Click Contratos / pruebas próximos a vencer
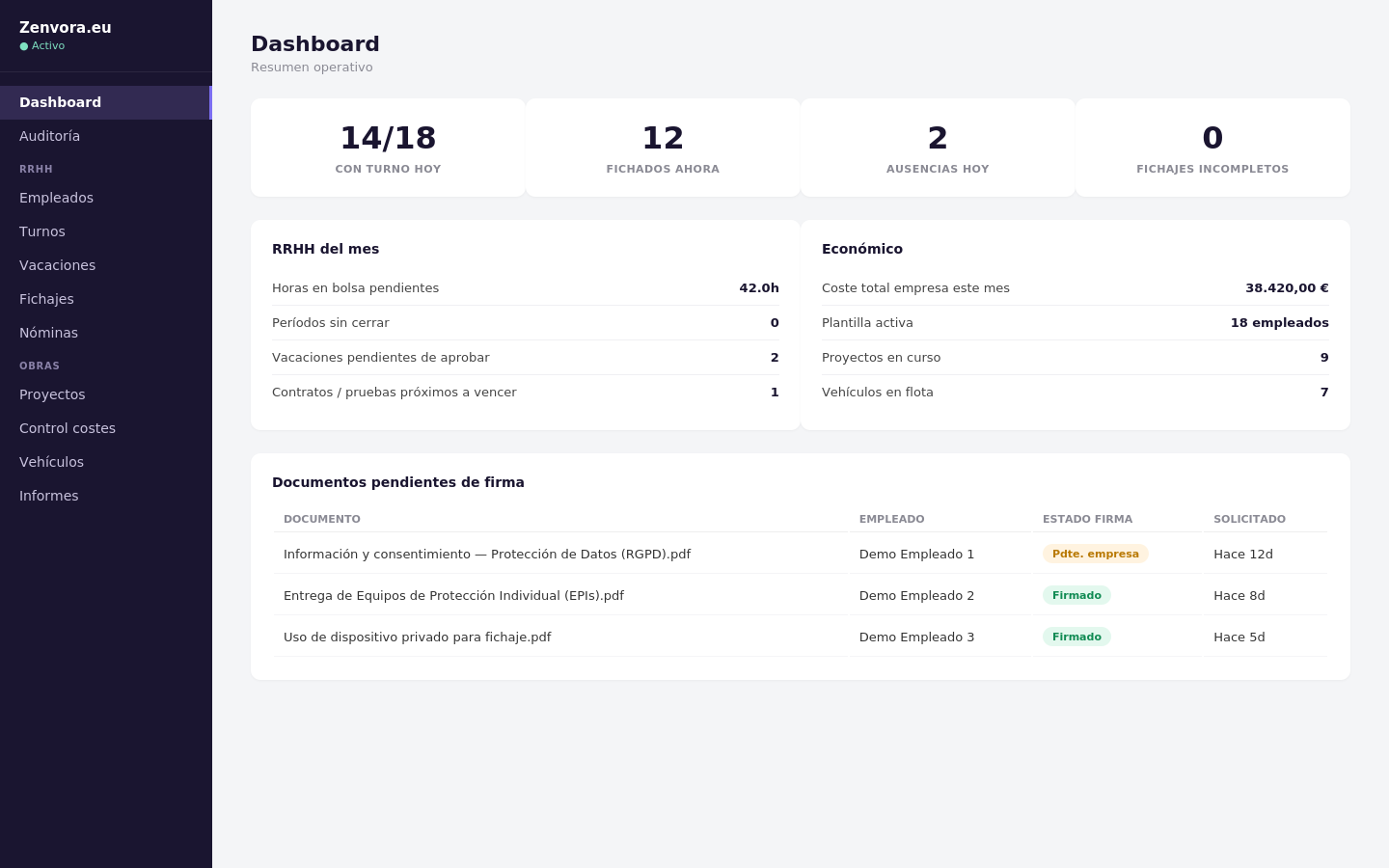Image resolution: width=1389 pixels, height=868 pixels. [526, 393]
